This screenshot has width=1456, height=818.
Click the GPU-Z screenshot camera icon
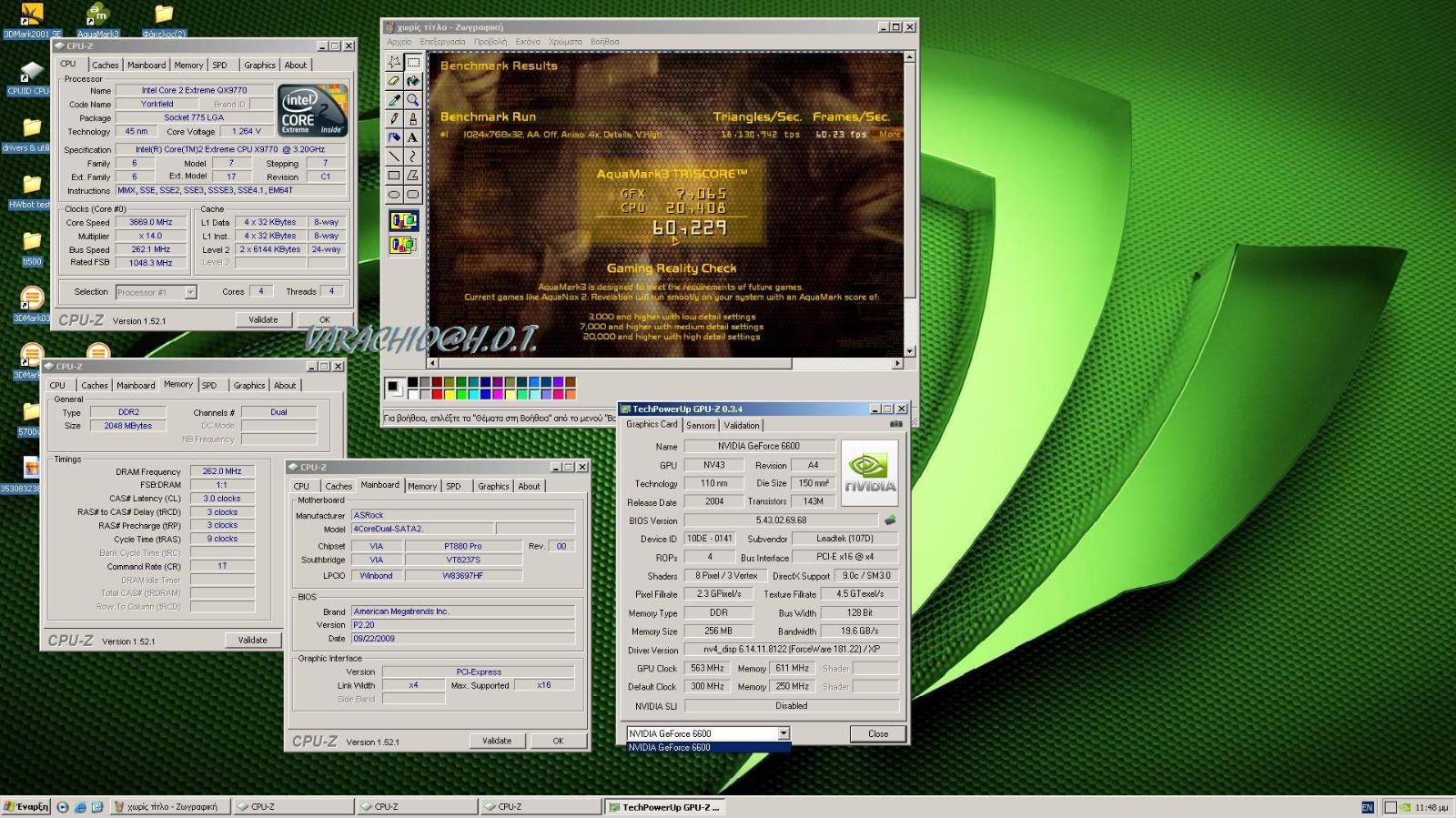click(x=895, y=424)
